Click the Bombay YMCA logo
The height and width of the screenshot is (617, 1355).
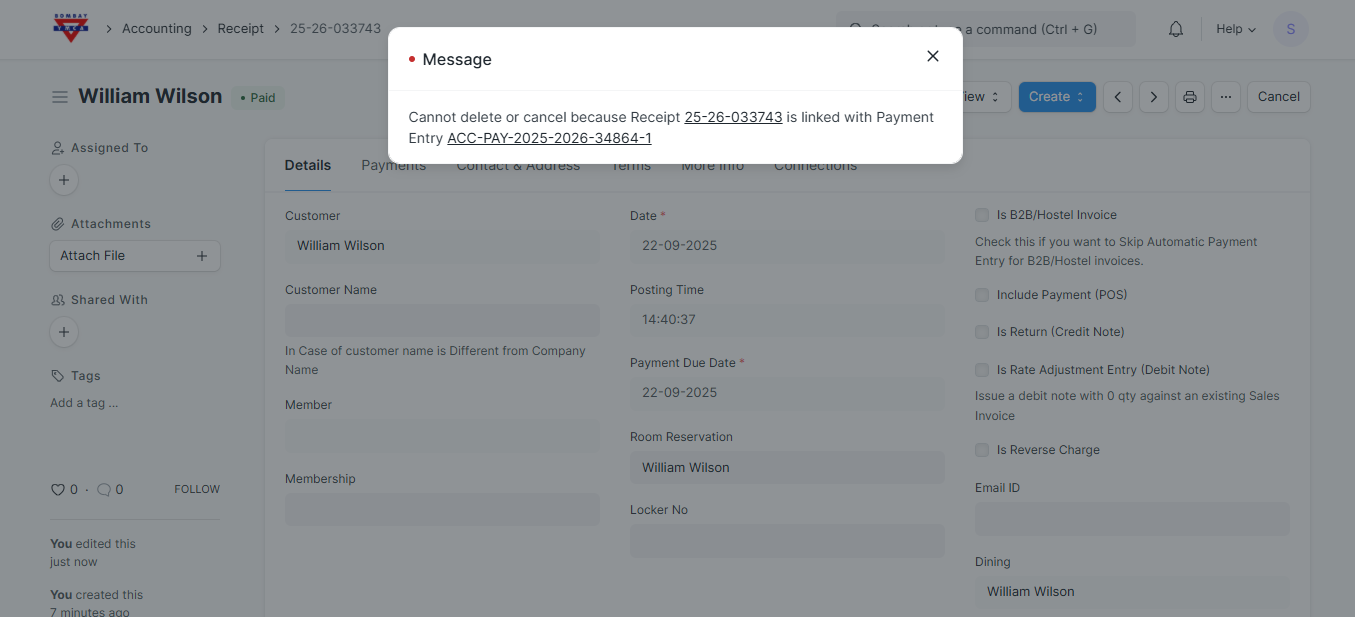[x=71, y=28]
